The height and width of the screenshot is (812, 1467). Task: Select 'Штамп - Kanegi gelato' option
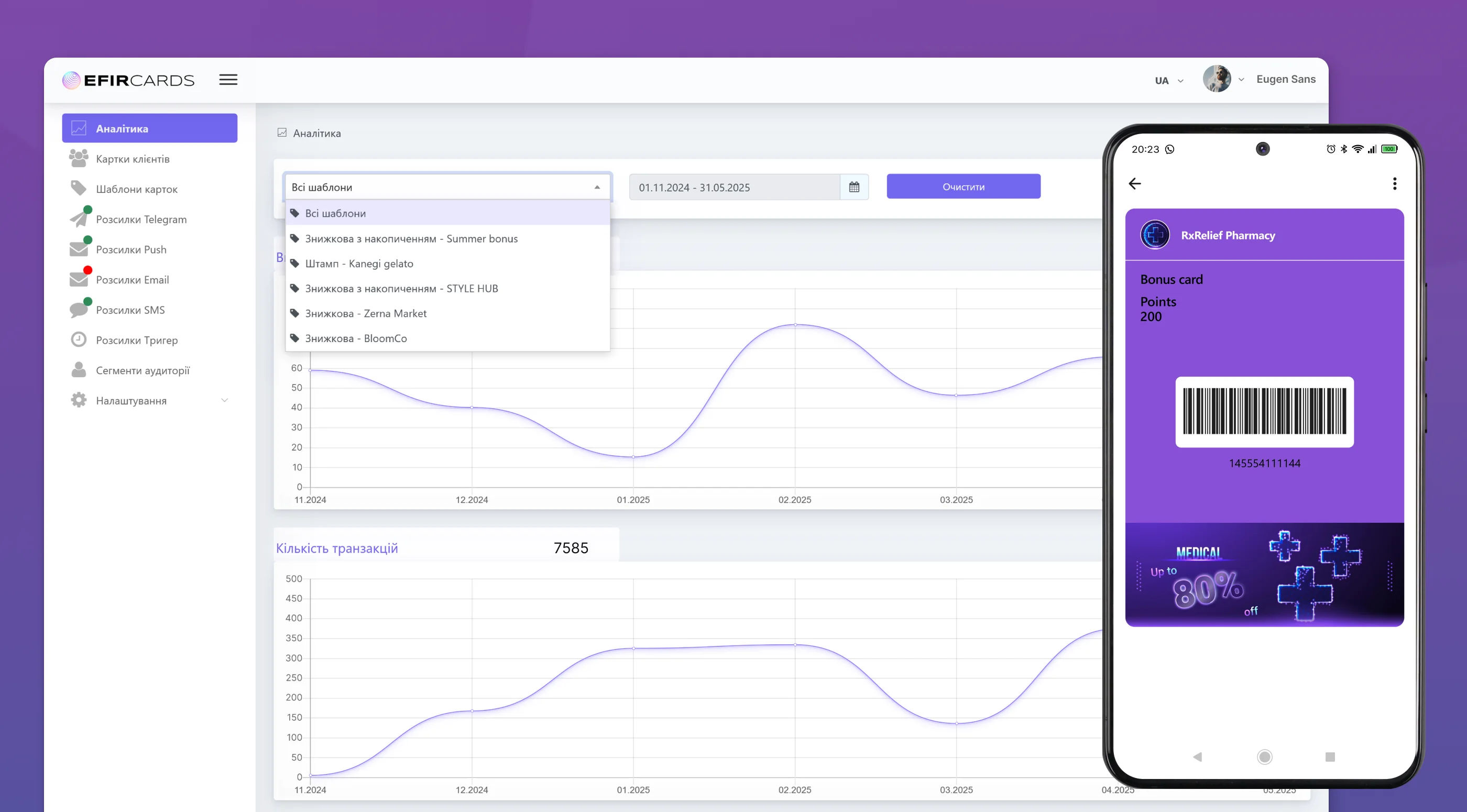coord(359,264)
